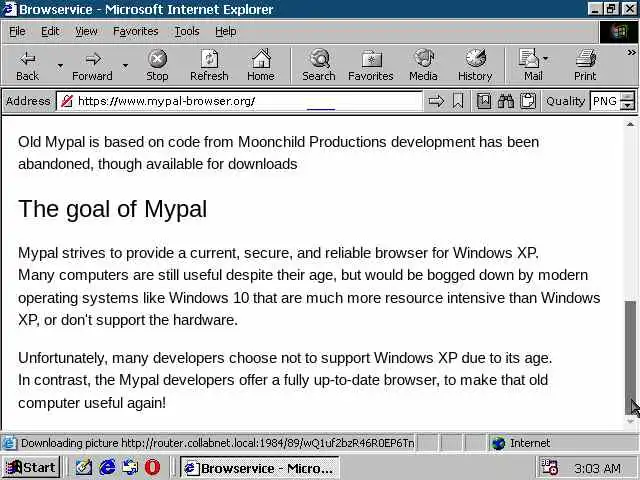Click the status bar page icon

click(9, 443)
